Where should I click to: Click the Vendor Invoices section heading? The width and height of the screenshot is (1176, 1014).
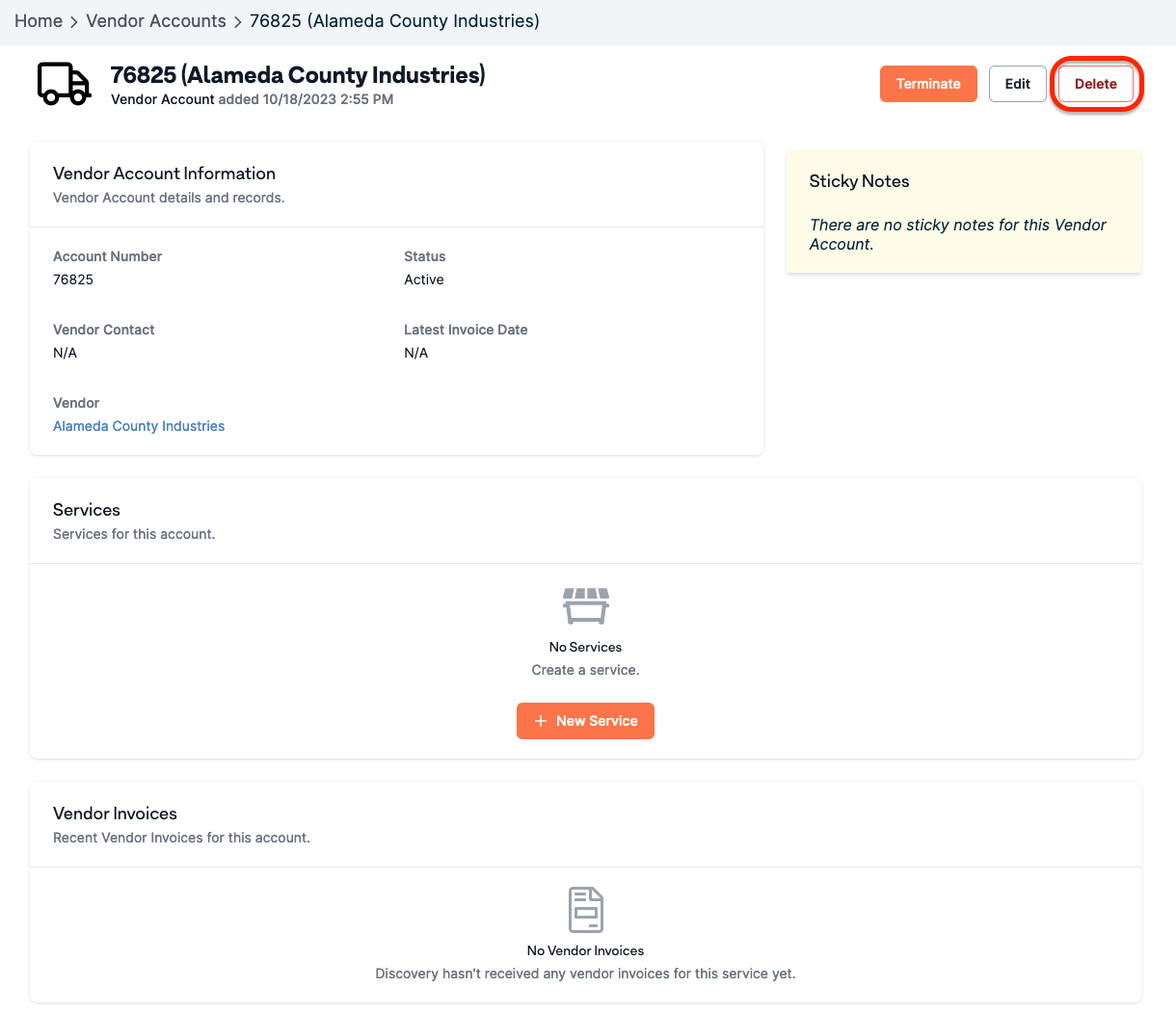(115, 814)
